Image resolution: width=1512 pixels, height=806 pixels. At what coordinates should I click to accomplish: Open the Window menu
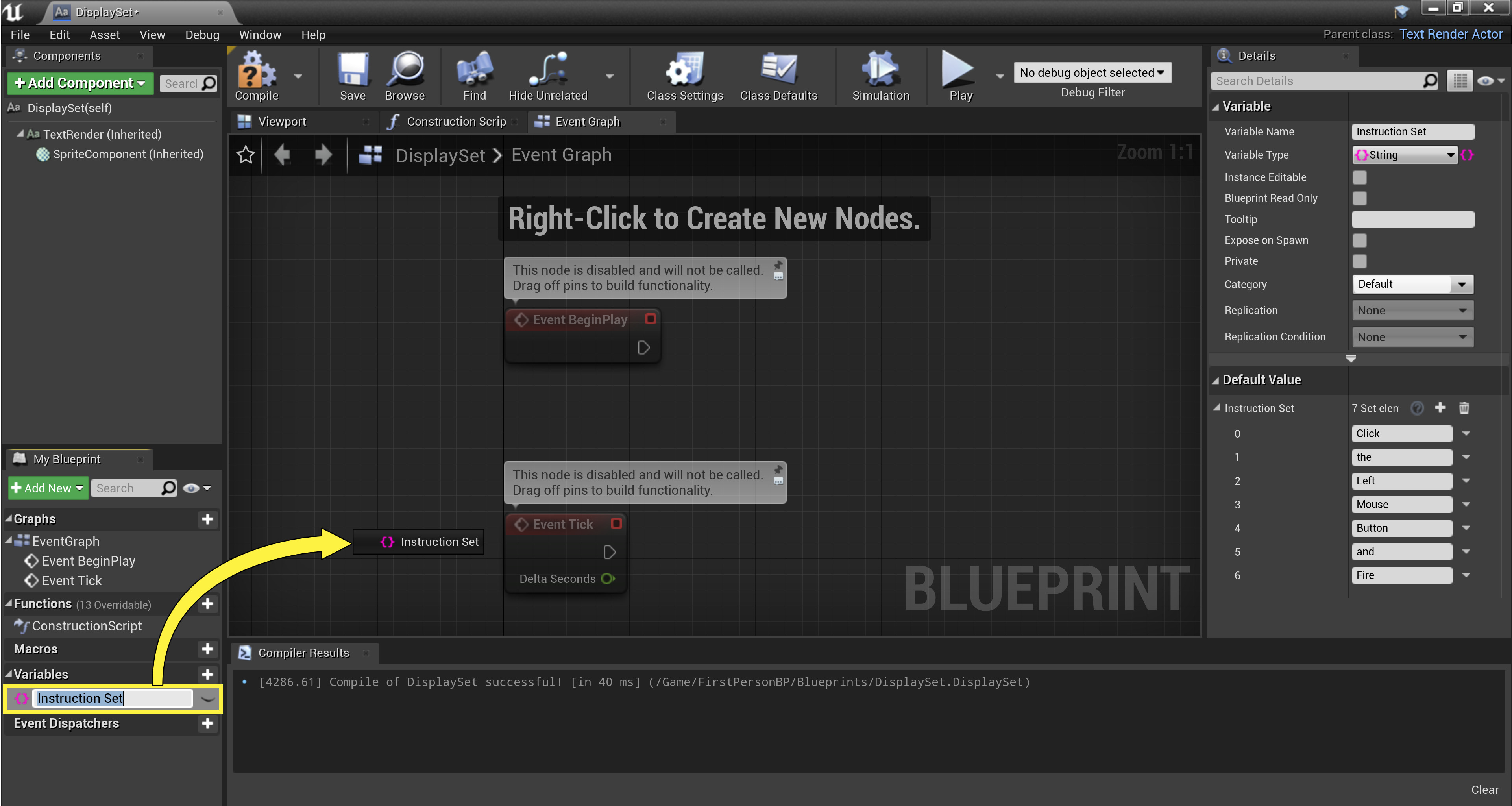coord(260,35)
